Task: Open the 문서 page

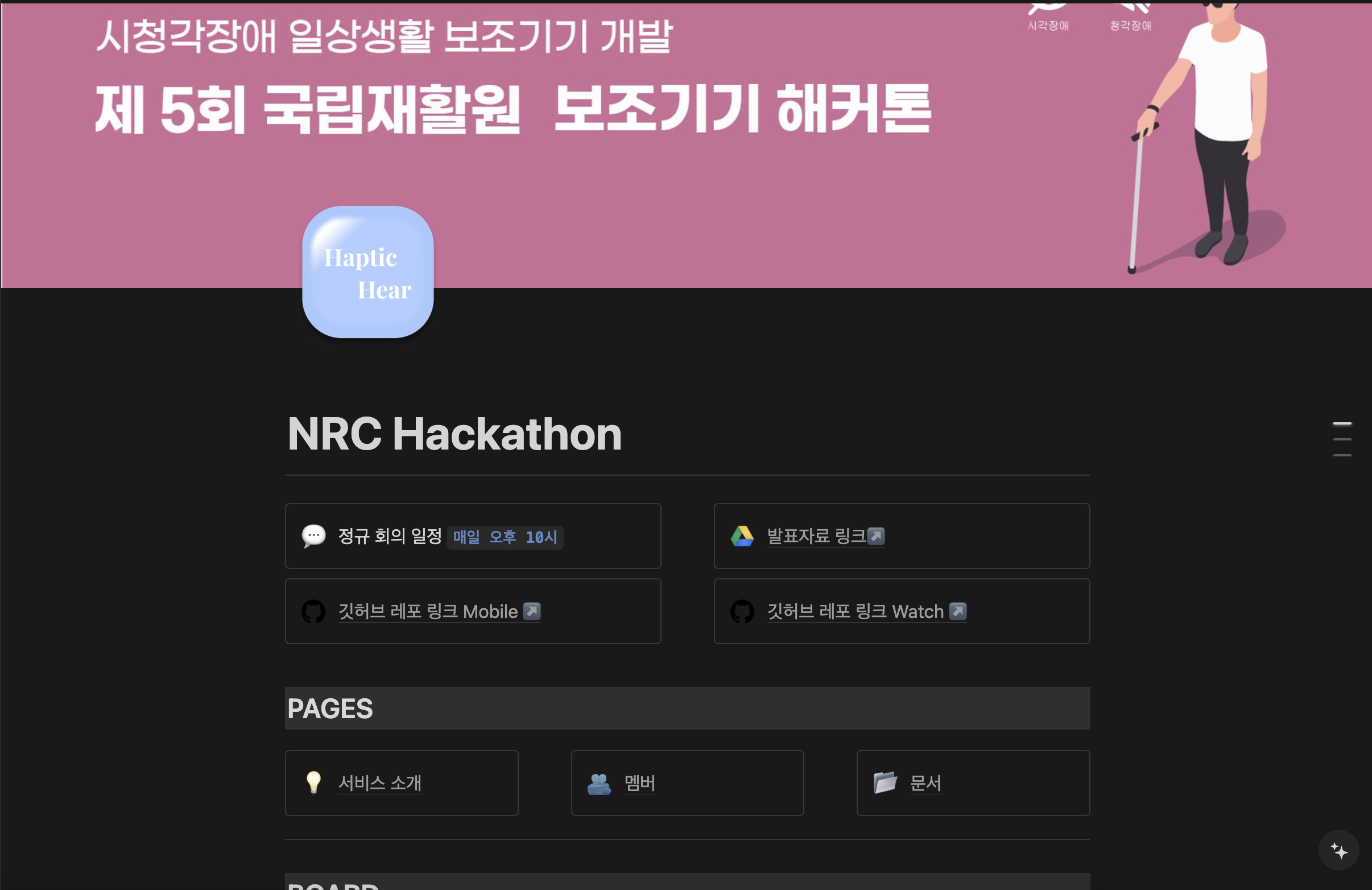Action: (x=925, y=783)
